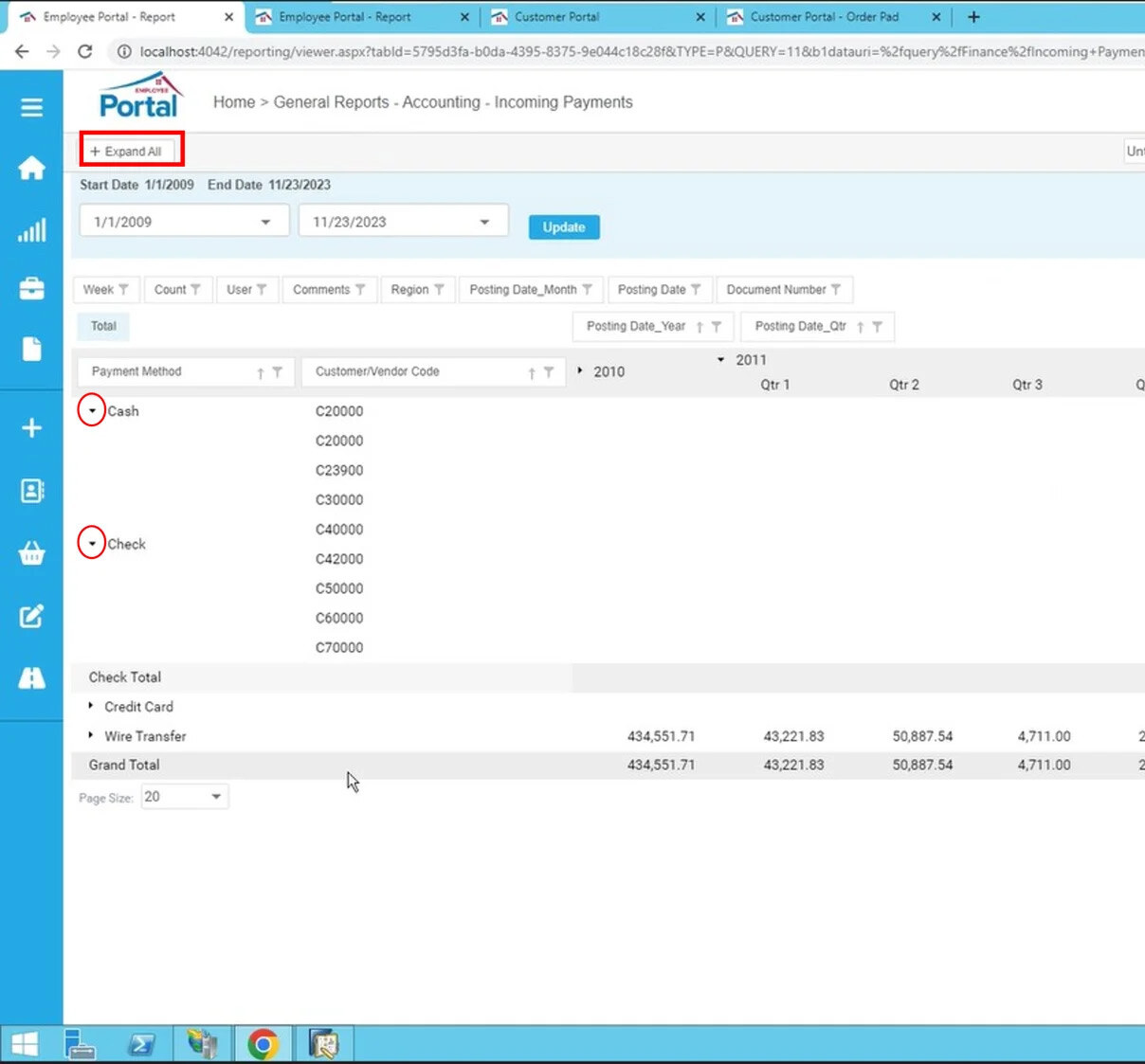Screen dimensions: 1145x1064
Task: Filter the Customer/Vendor Code column
Action: (549, 372)
